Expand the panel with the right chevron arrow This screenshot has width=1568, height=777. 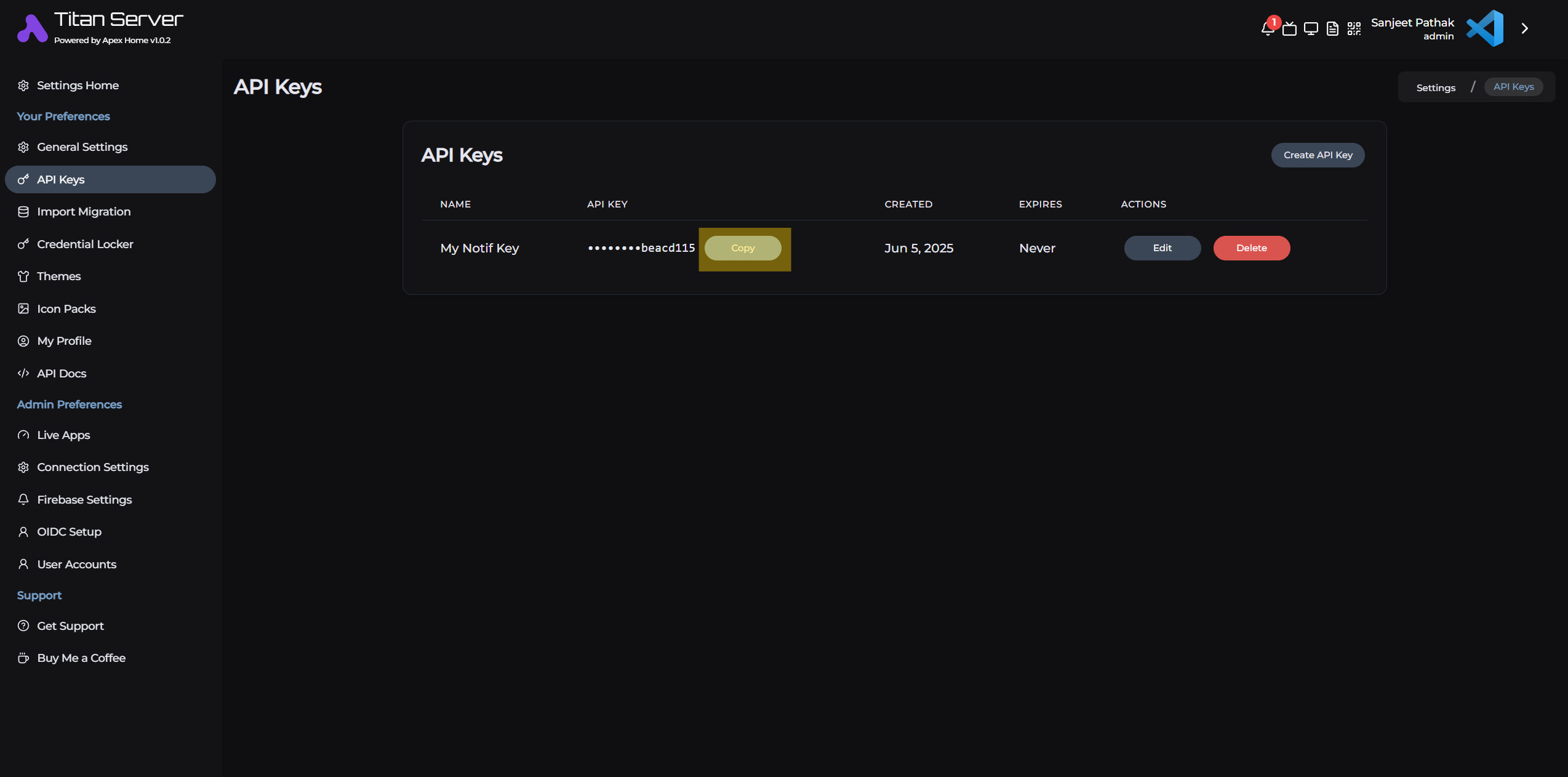[x=1525, y=28]
